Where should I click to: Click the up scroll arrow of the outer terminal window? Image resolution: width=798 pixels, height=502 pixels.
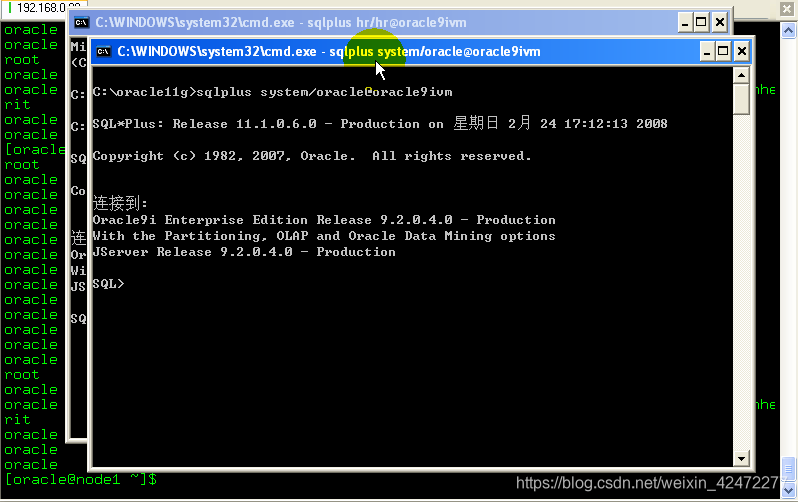(788, 31)
